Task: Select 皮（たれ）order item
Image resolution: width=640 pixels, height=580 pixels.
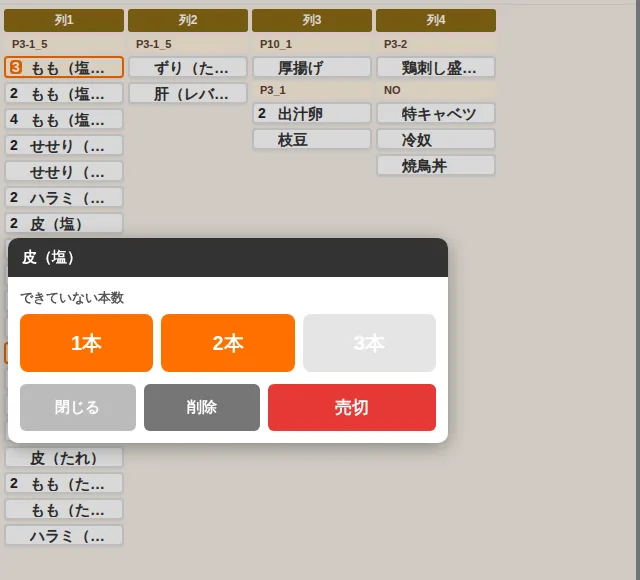Action: (64, 458)
